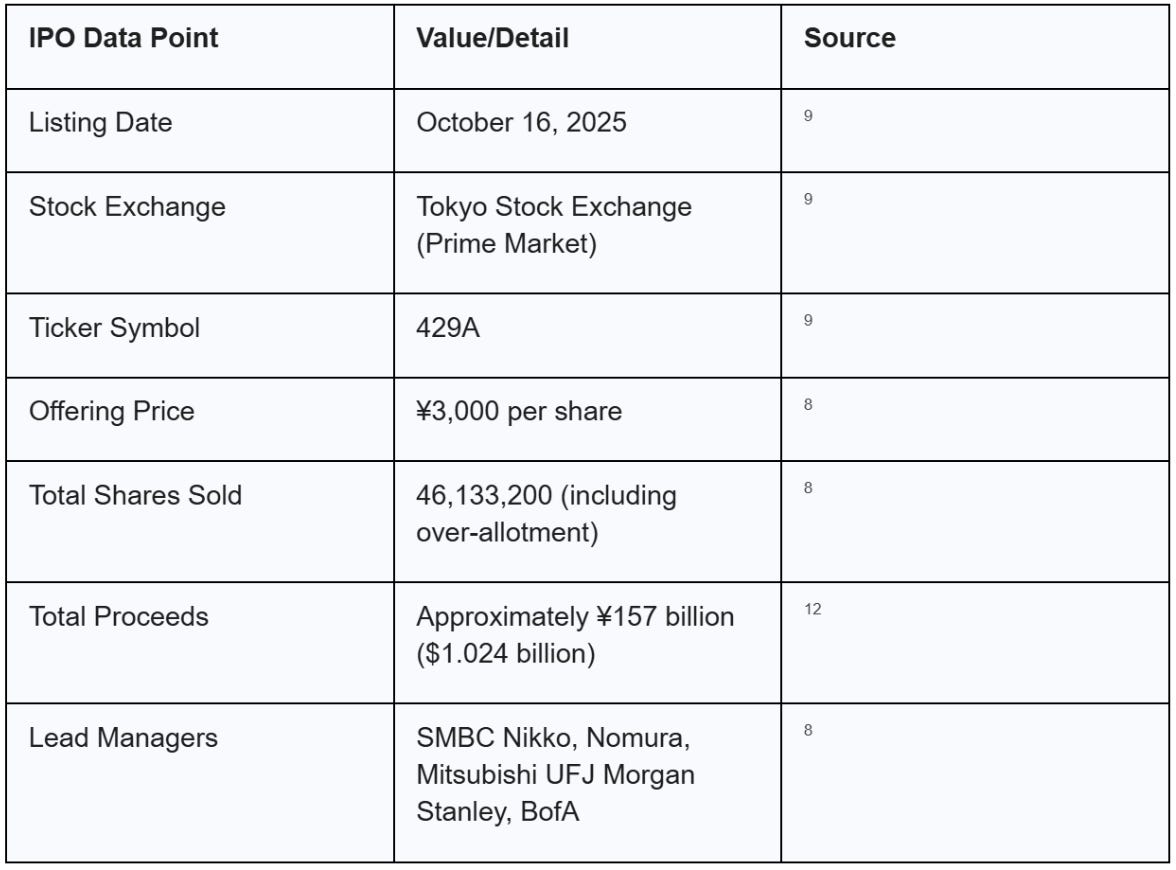Open citation 9 in Ticker Symbol row
Image resolution: width=1176 pixels, height=870 pixels.
pos(808,320)
